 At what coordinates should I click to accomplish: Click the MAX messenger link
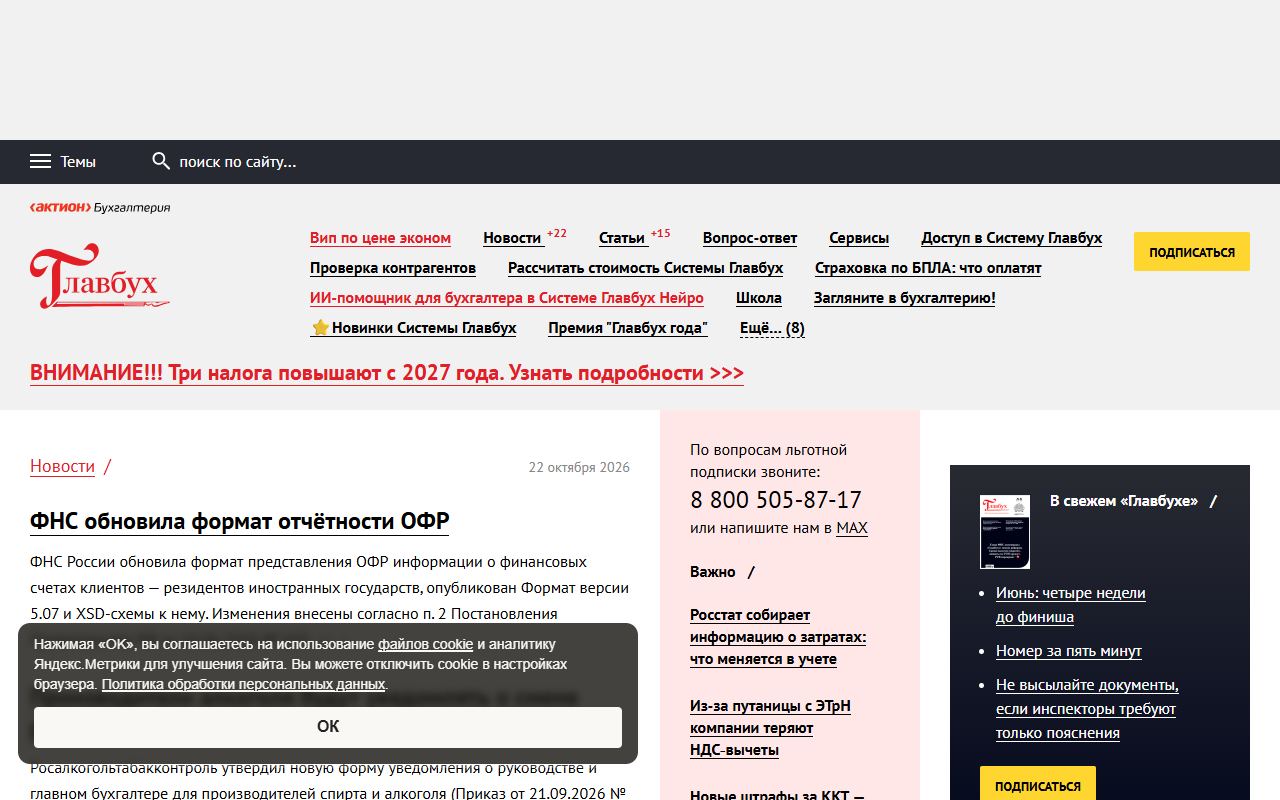852,528
